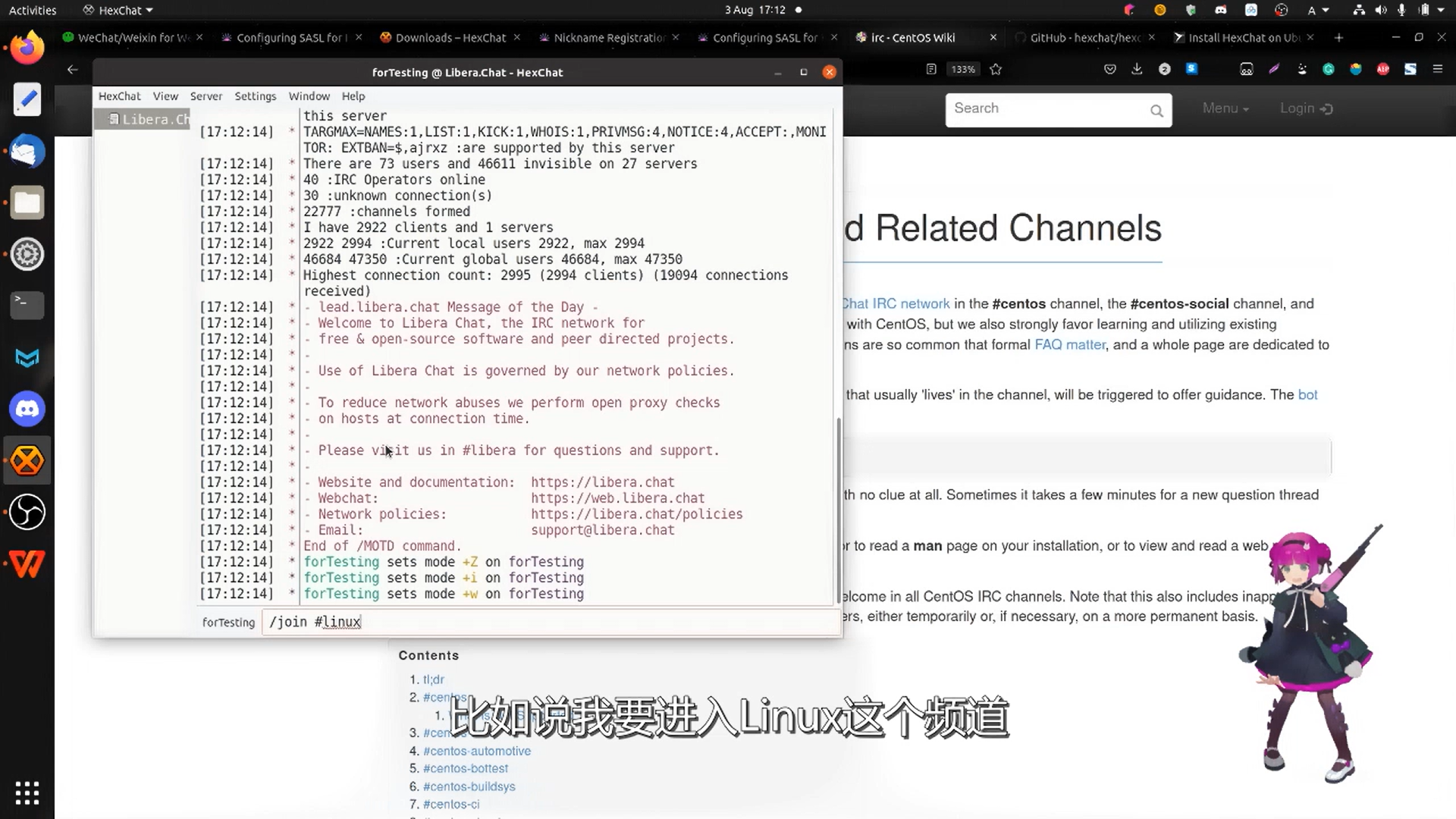Select the HexChat dock icon
Viewport: 1456px width, 819px height.
(27, 461)
